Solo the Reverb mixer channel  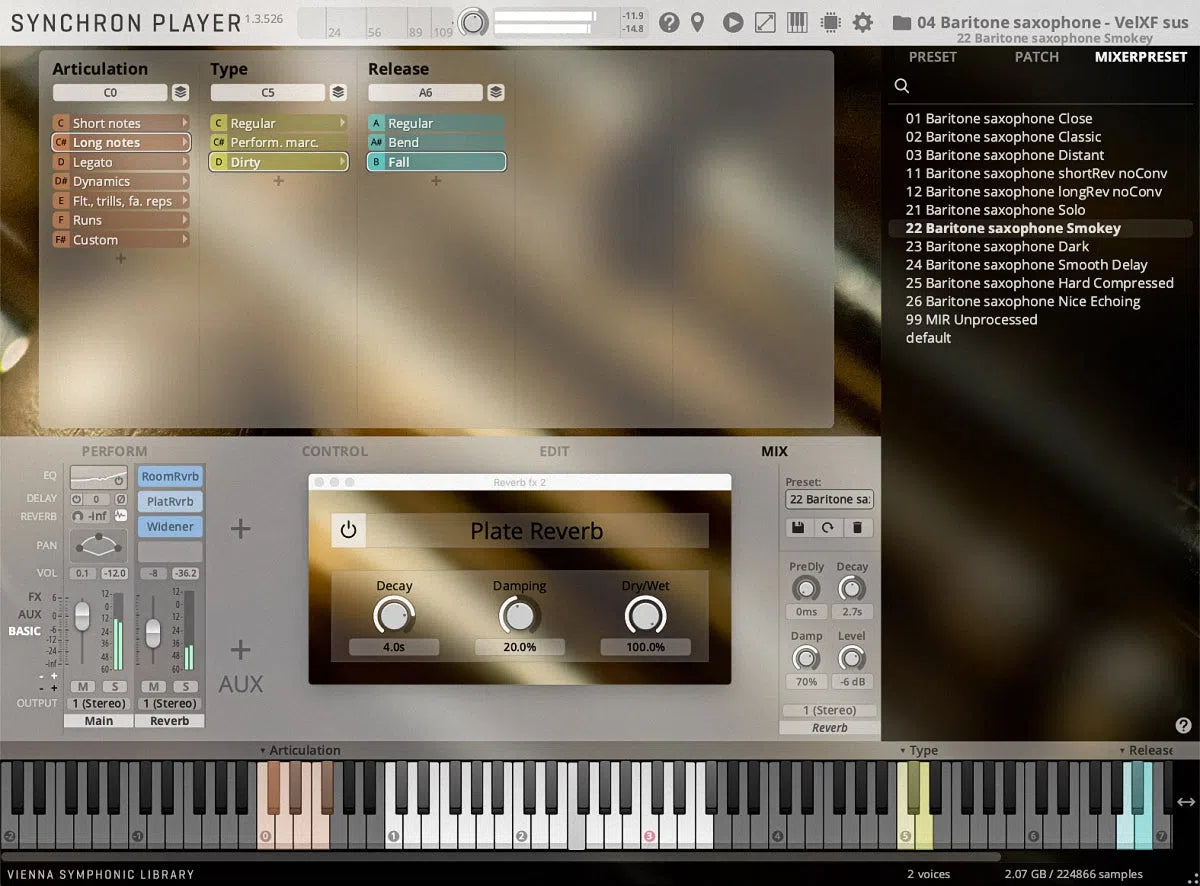coord(184,686)
